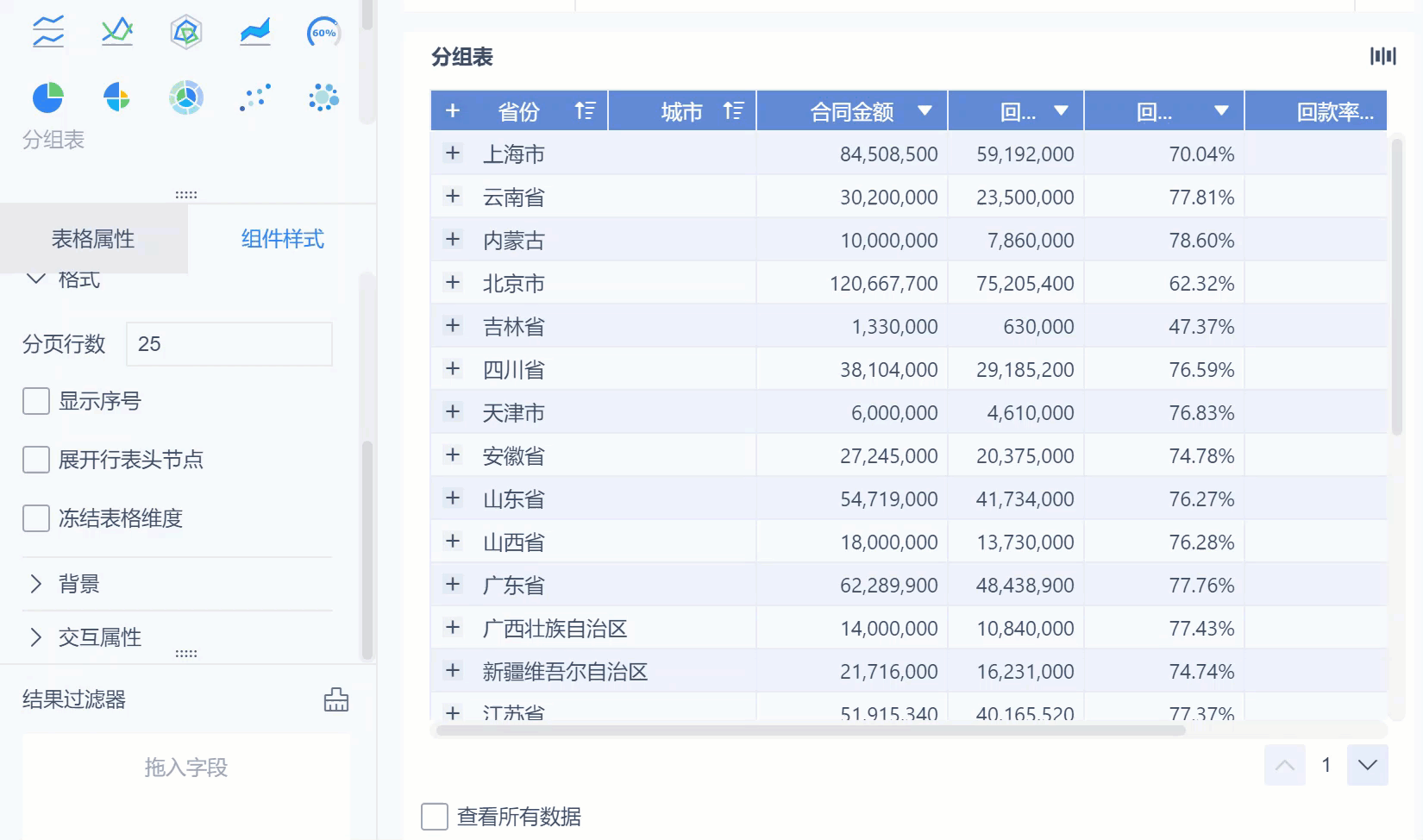This screenshot has height=840, width=1423.
Task: Switch to the 组件样式 tab
Action: pos(282,239)
